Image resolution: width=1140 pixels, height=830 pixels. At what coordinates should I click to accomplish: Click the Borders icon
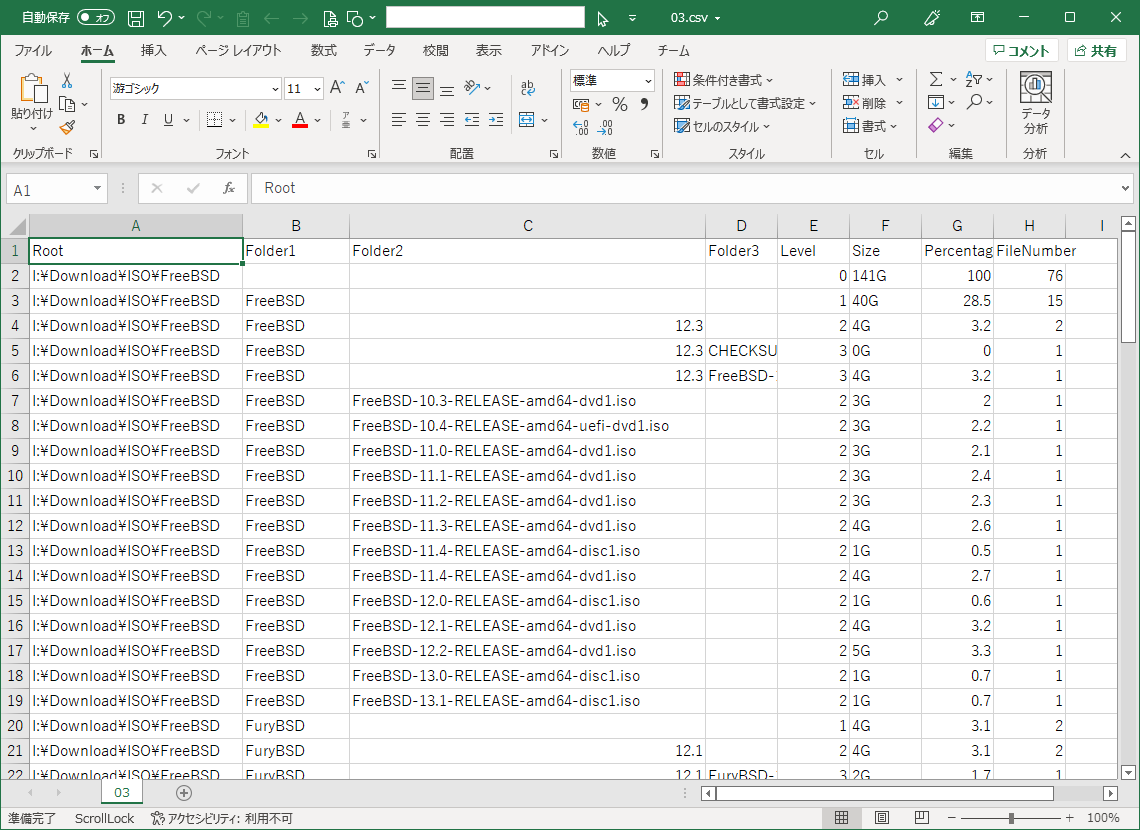[214, 120]
